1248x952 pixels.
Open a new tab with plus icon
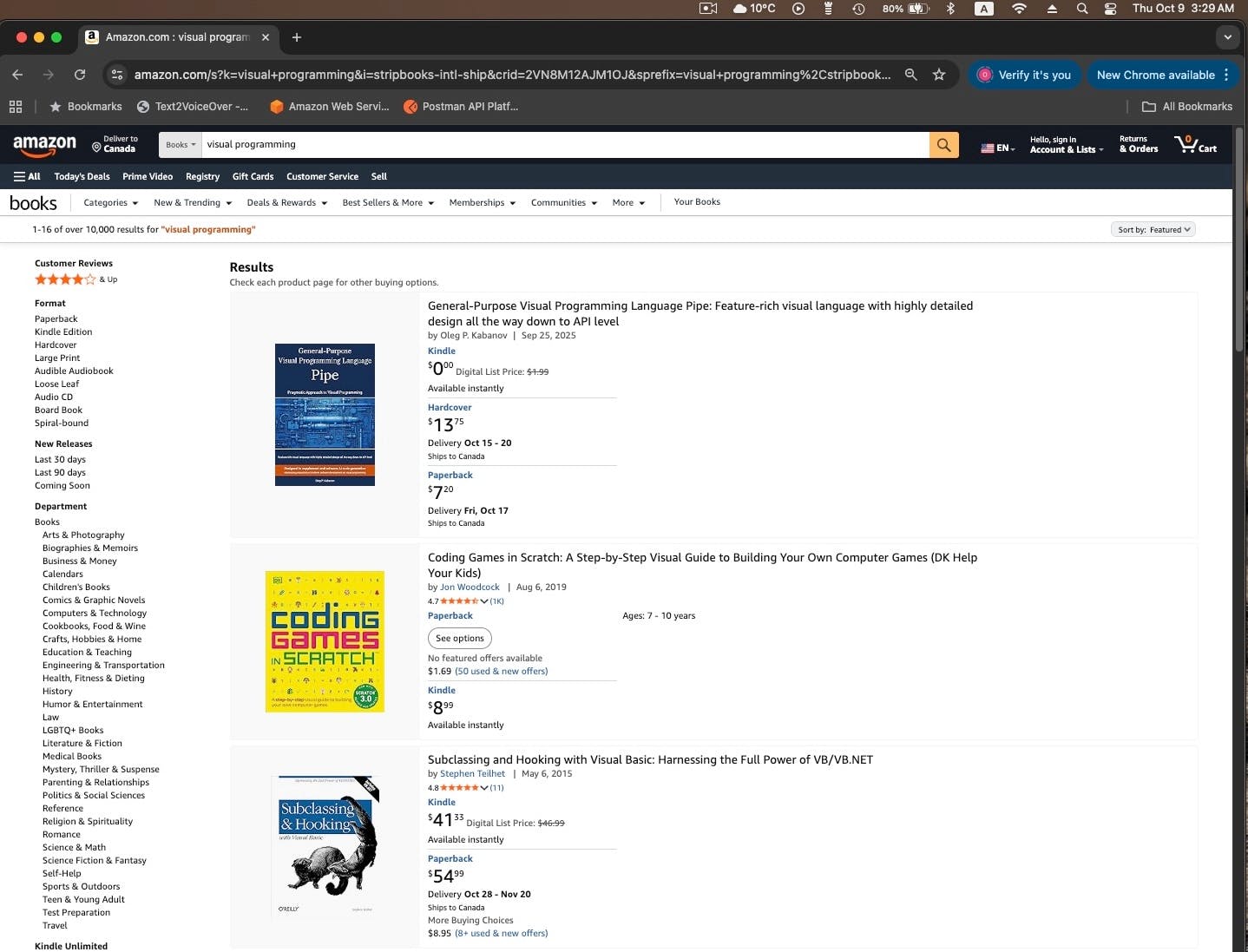297,37
